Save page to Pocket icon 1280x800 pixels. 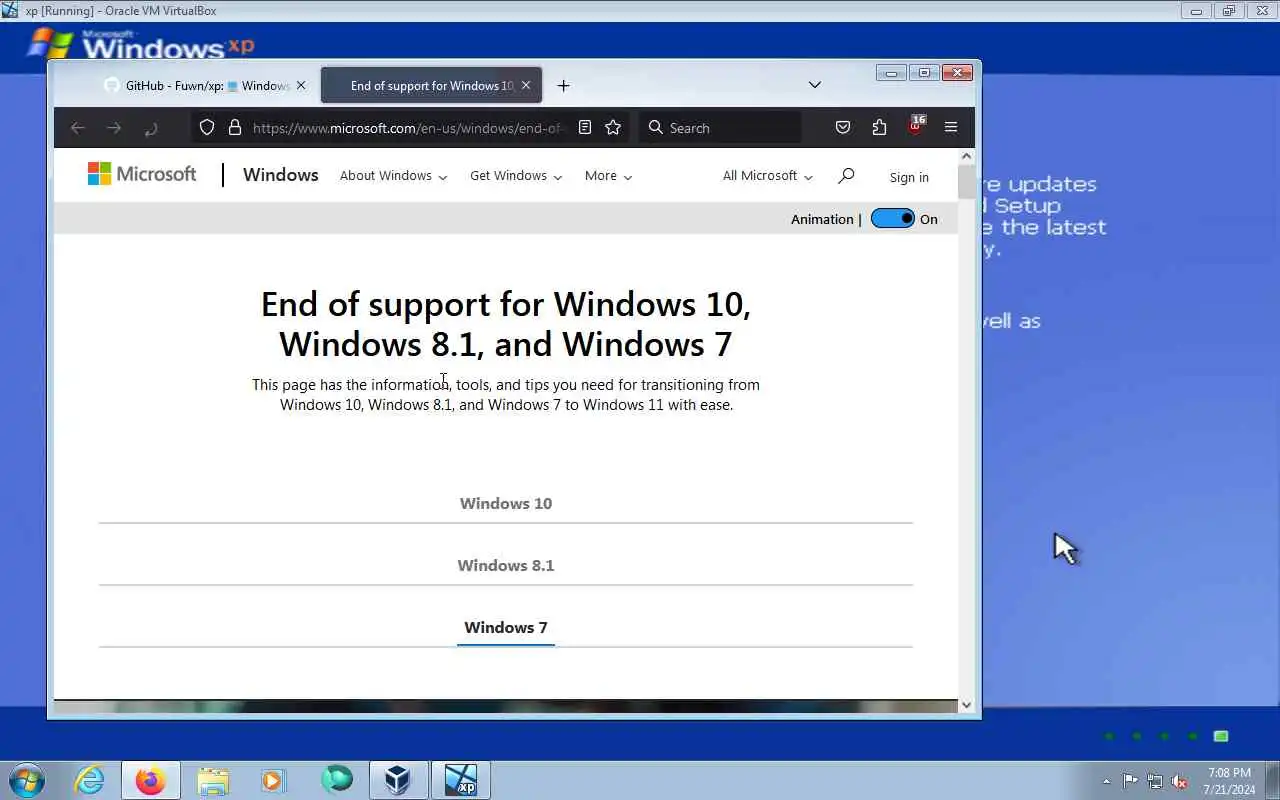843,127
